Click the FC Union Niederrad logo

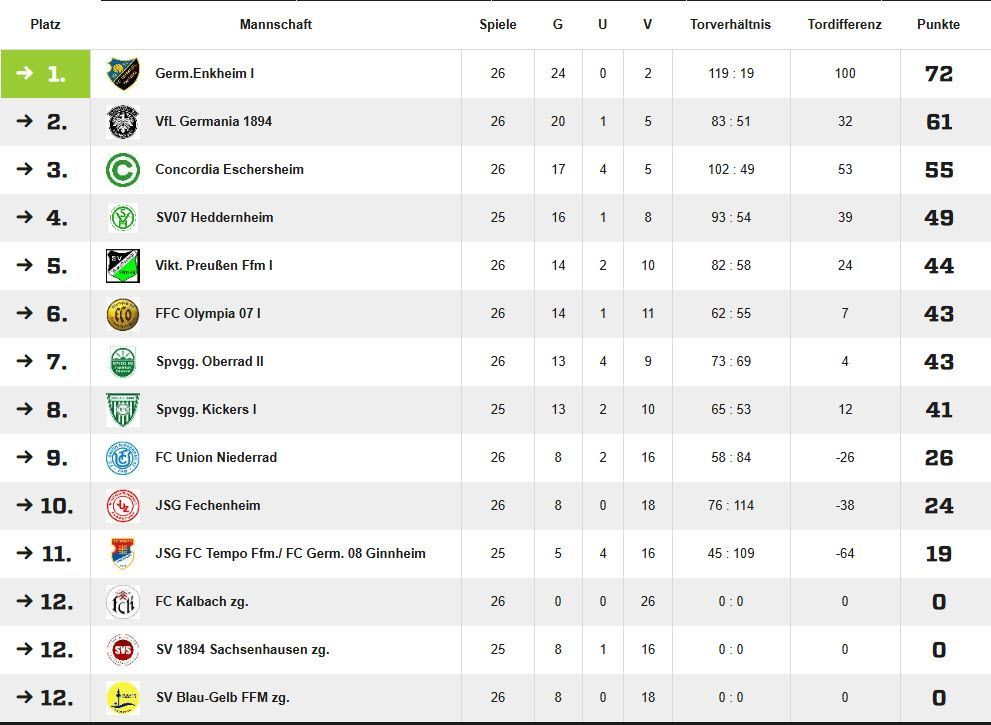point(123,457)
